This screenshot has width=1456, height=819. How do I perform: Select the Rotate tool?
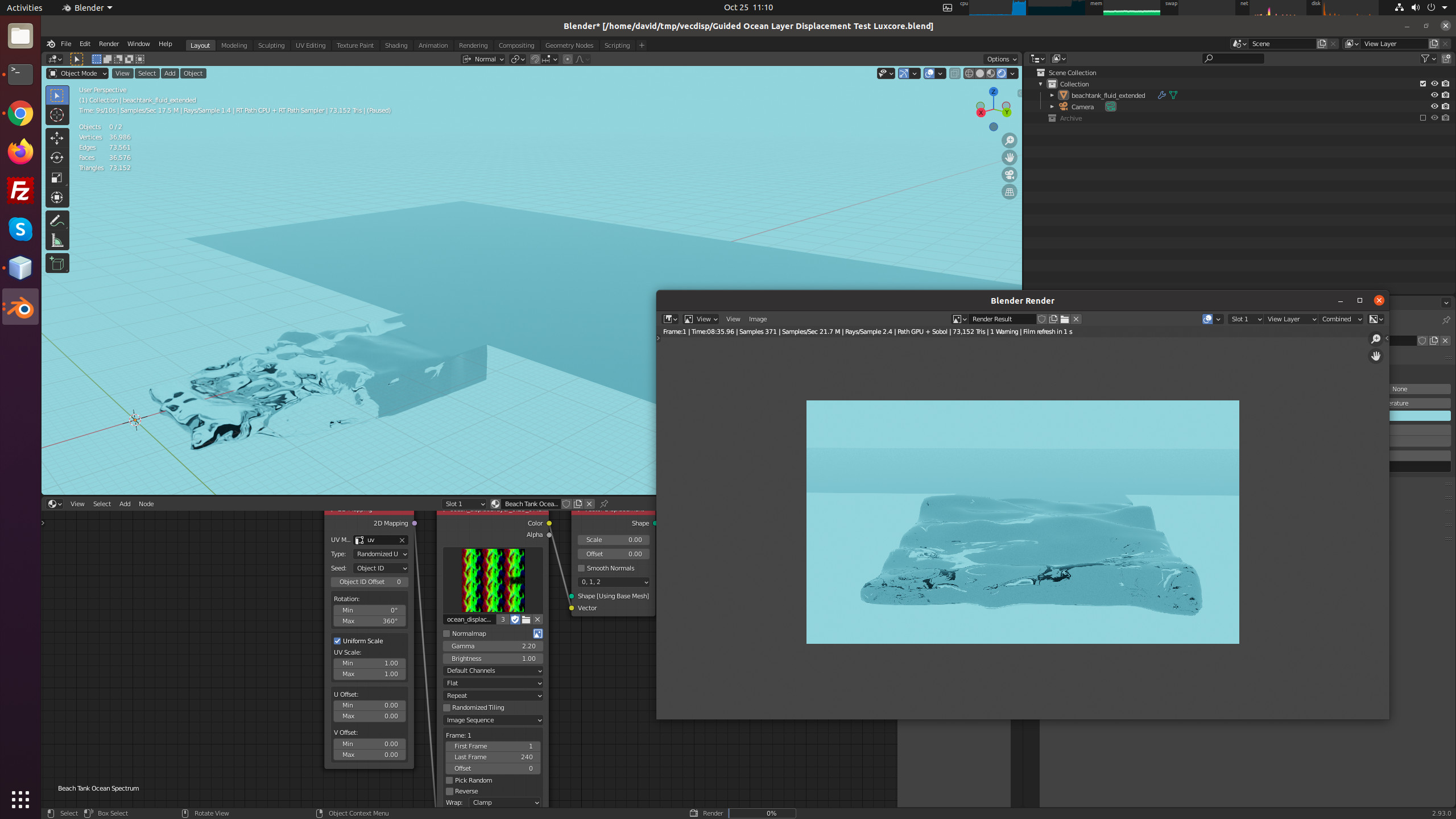pyautogui.click(x=57, y=158)
